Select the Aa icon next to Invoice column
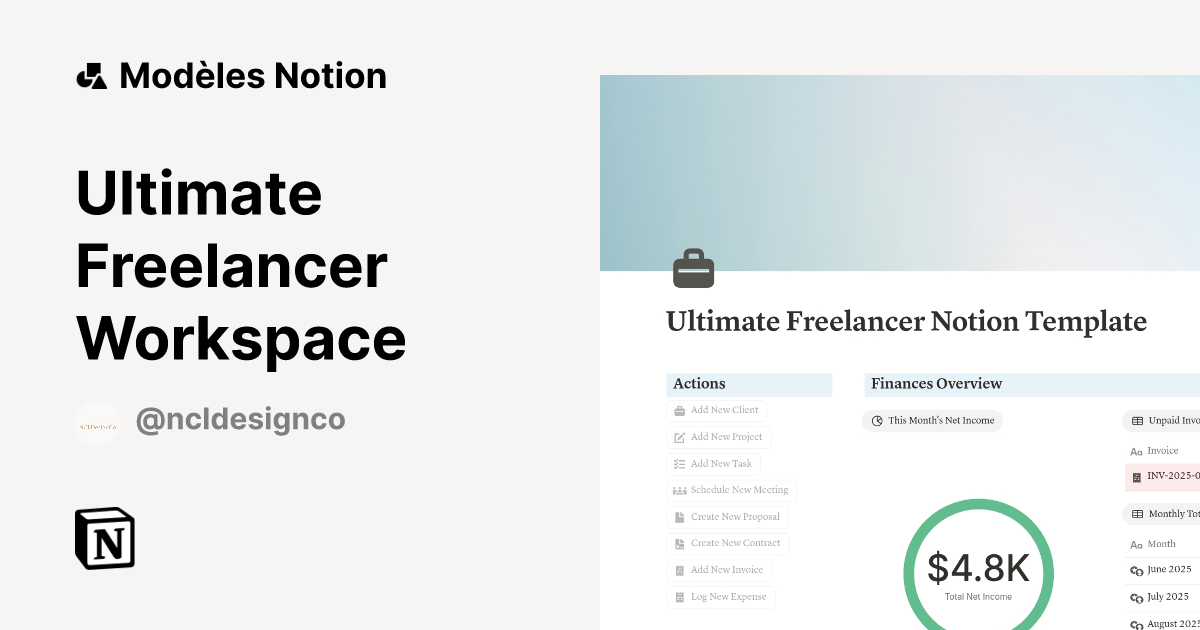The height and width of the screenshot is (630, 1200). pos(1138,450)
